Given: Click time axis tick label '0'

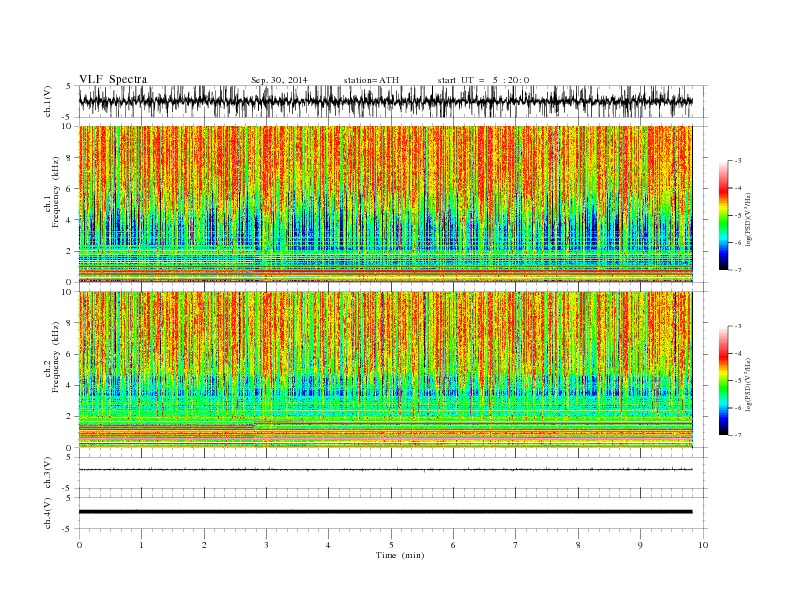Looking at the screenshot, I should pyautogui.click(x=79, y=545).
